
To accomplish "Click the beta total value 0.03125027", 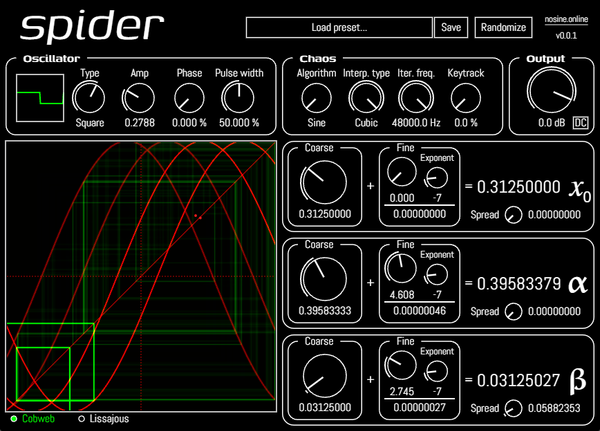I will (518, 381).
